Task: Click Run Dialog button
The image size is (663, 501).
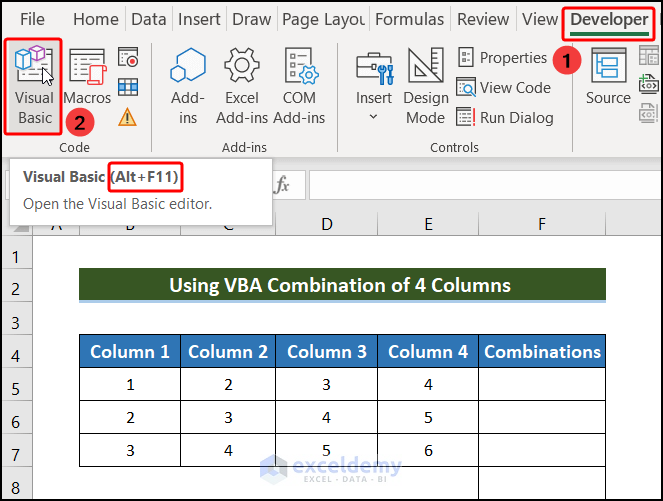Action: pyautogui.click(x=505, y=117)
